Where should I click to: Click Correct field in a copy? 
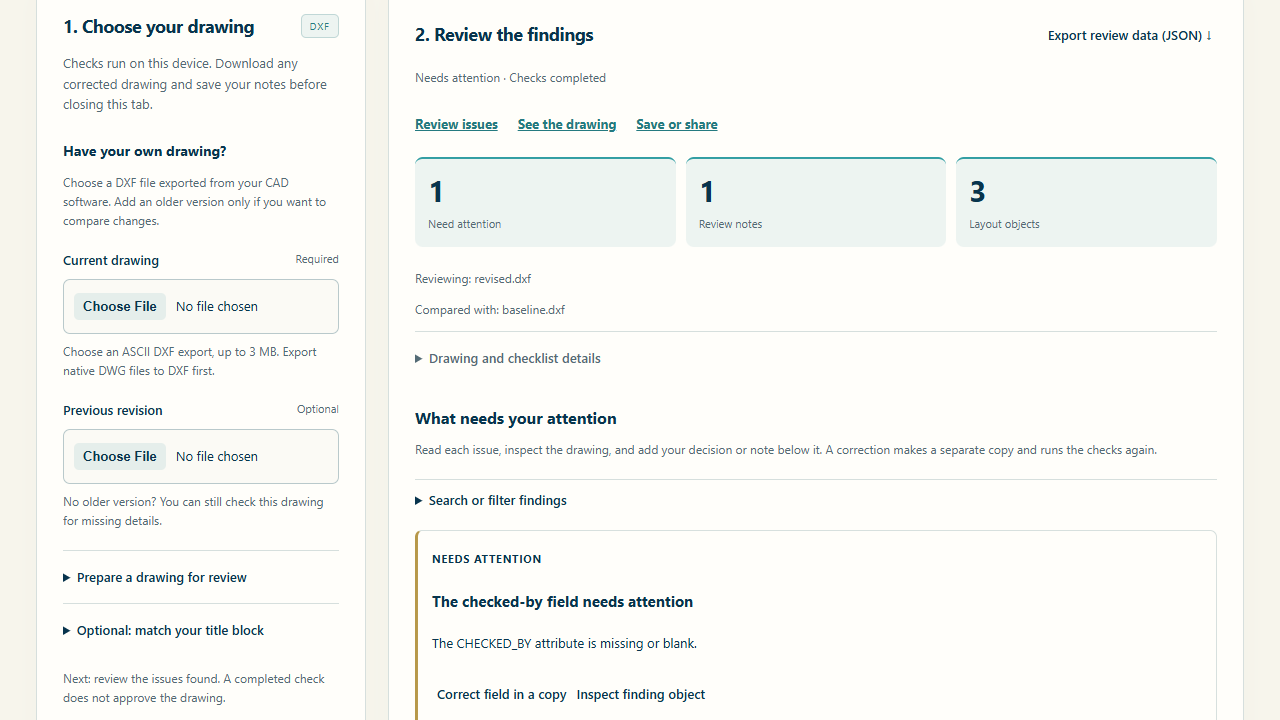502,694
